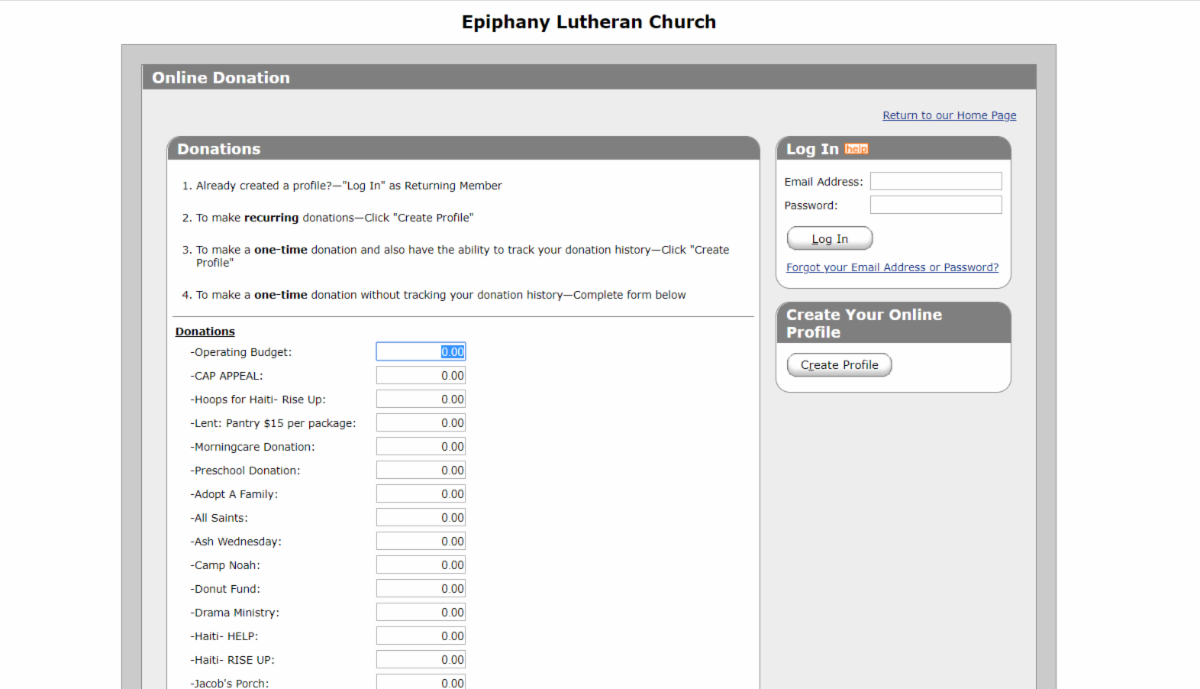Click the Online Donation header text

(x=221, y=78)
